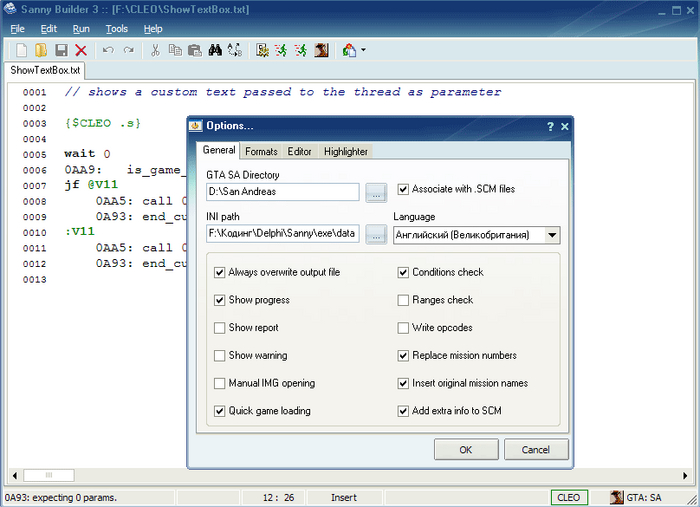Click the Paste clipboard toolbar icon
Image resolution: width=700 pixels, height=507 pixels.
click(x=194, y=50)
